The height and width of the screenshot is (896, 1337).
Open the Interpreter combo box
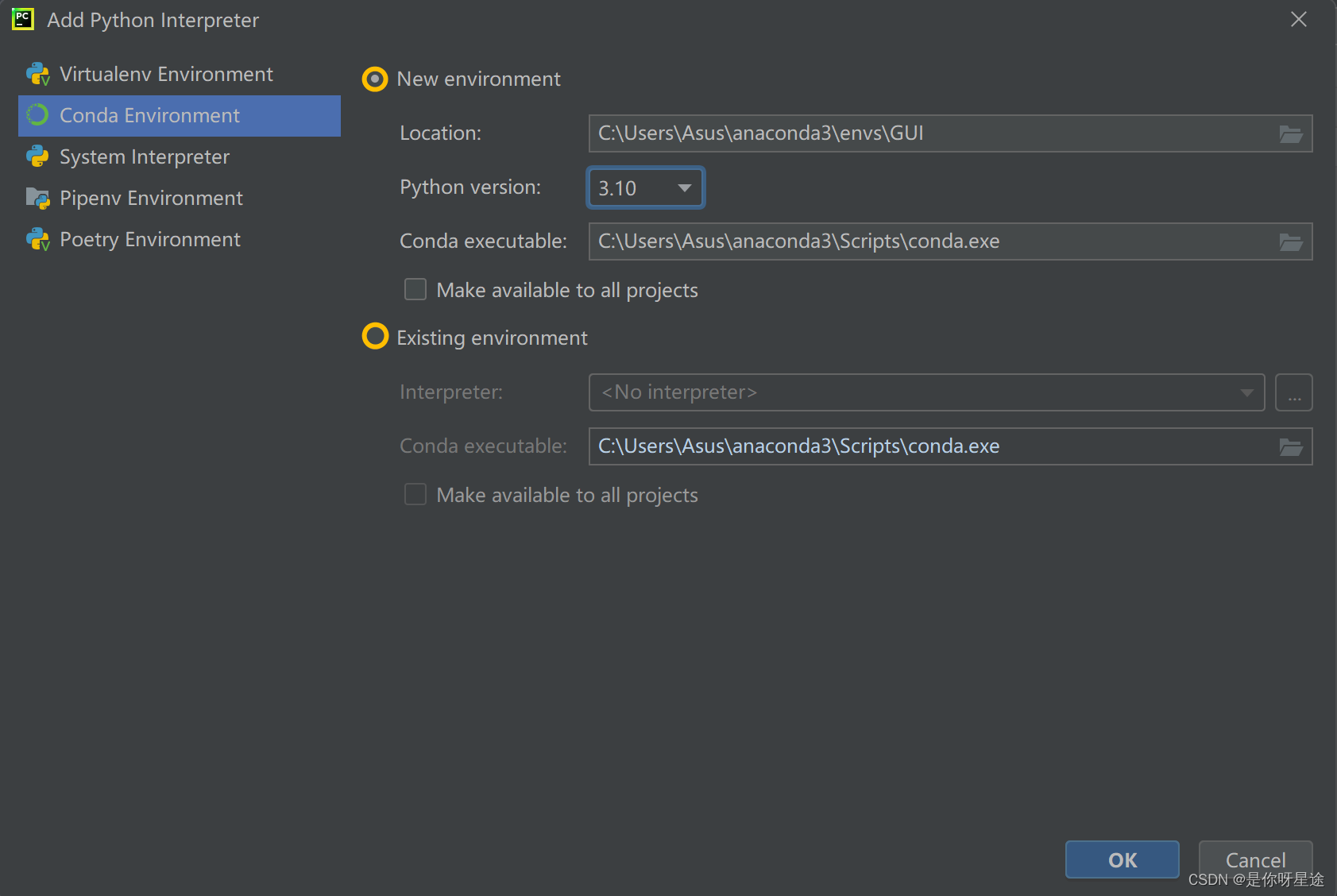926,392
